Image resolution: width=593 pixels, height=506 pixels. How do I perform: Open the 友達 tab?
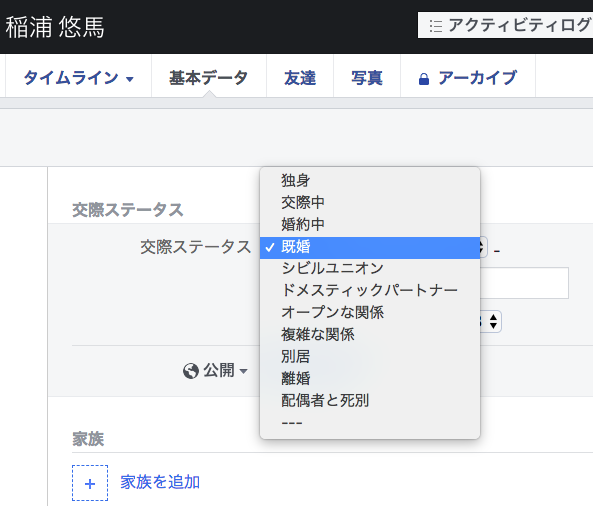300,77
